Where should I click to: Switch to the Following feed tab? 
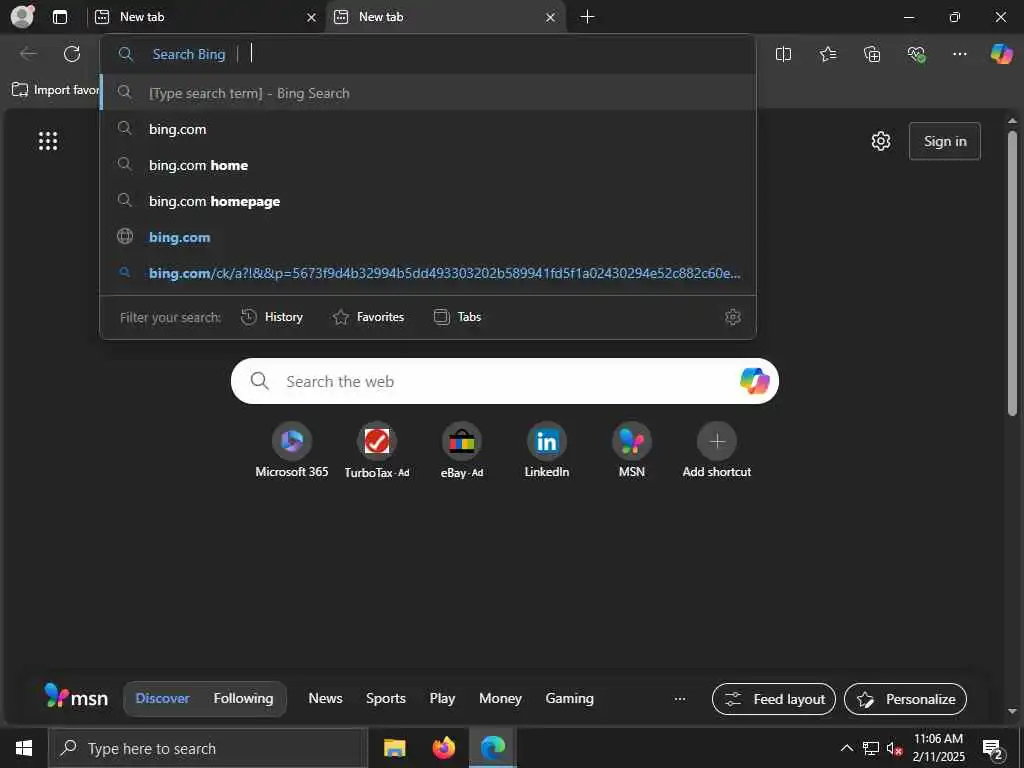click(243, 698)
